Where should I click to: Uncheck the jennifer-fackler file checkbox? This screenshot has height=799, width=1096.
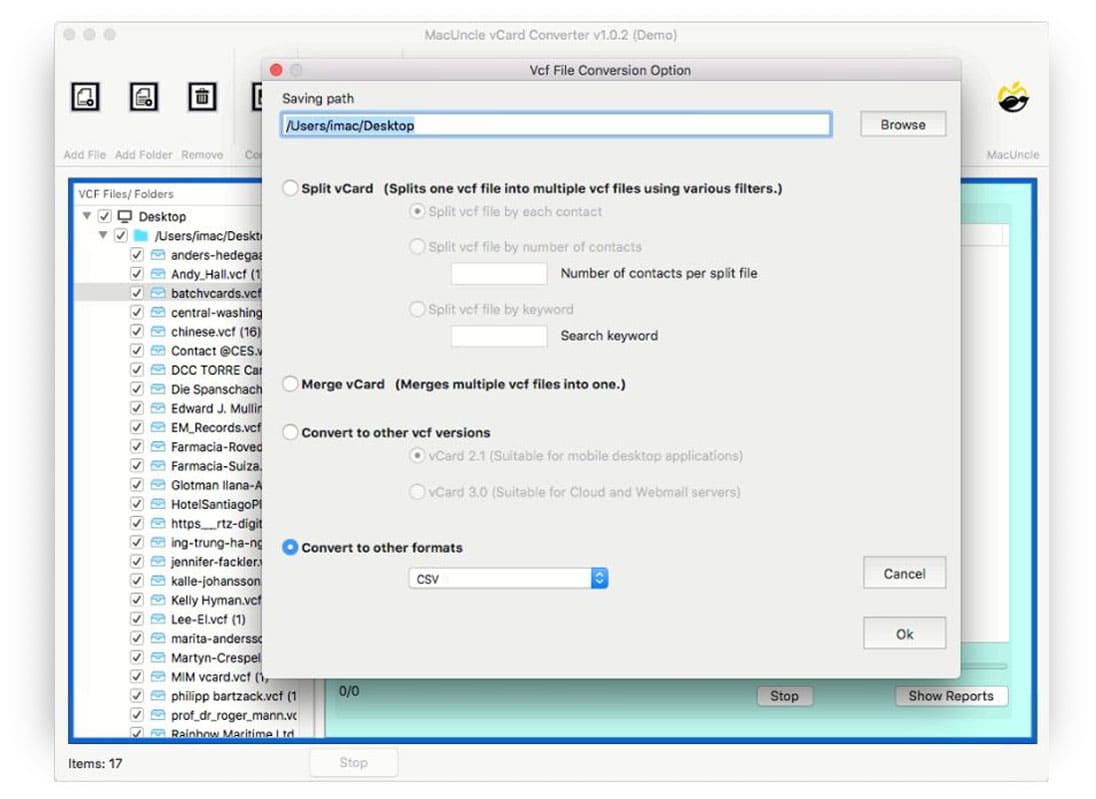tap(137, 561)
